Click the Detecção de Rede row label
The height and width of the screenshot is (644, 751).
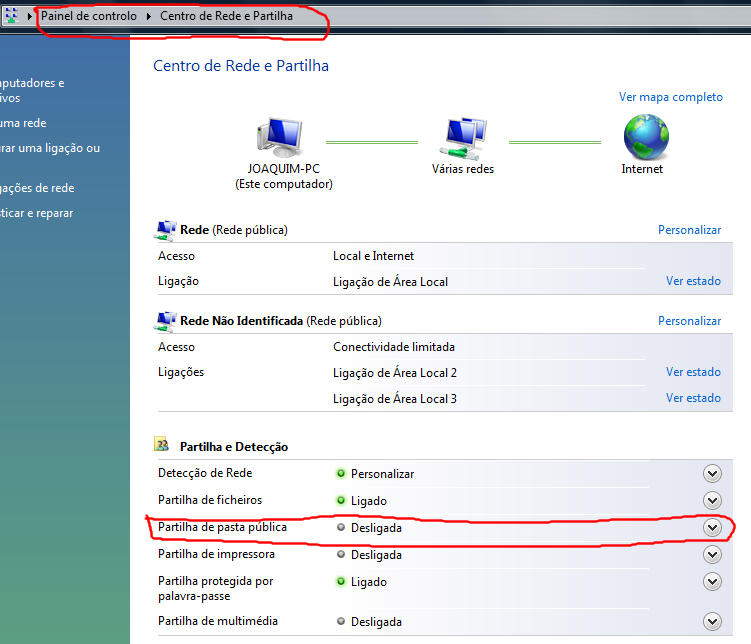coord(205,473)
